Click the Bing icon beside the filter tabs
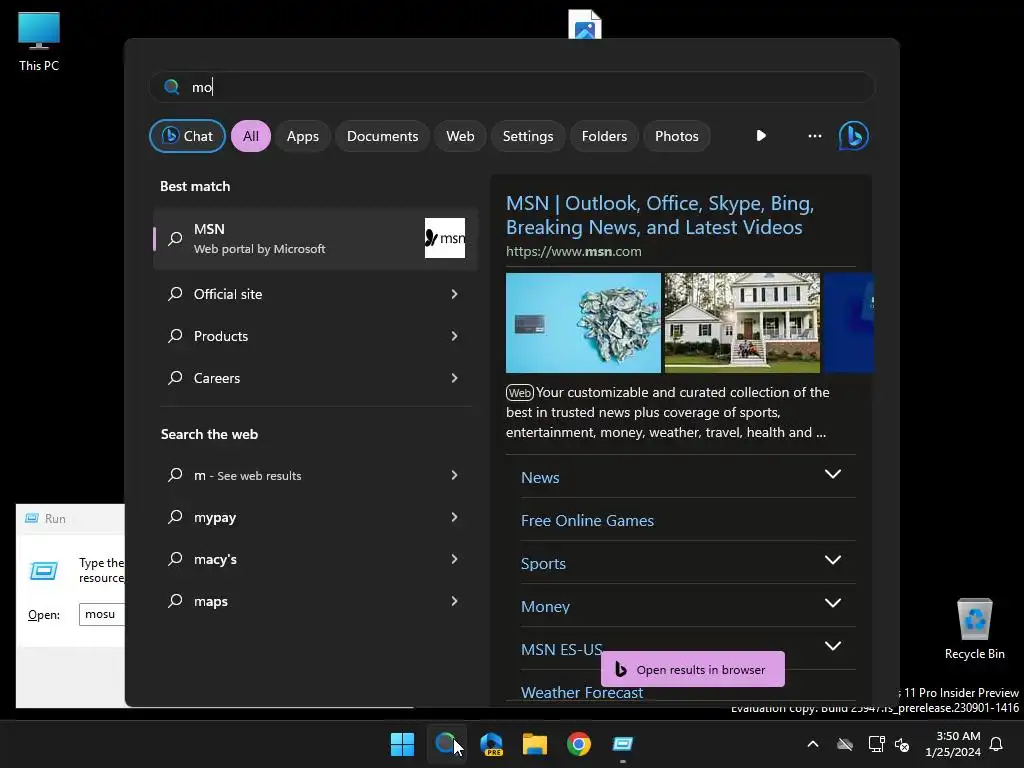 (x=854, y=136)
